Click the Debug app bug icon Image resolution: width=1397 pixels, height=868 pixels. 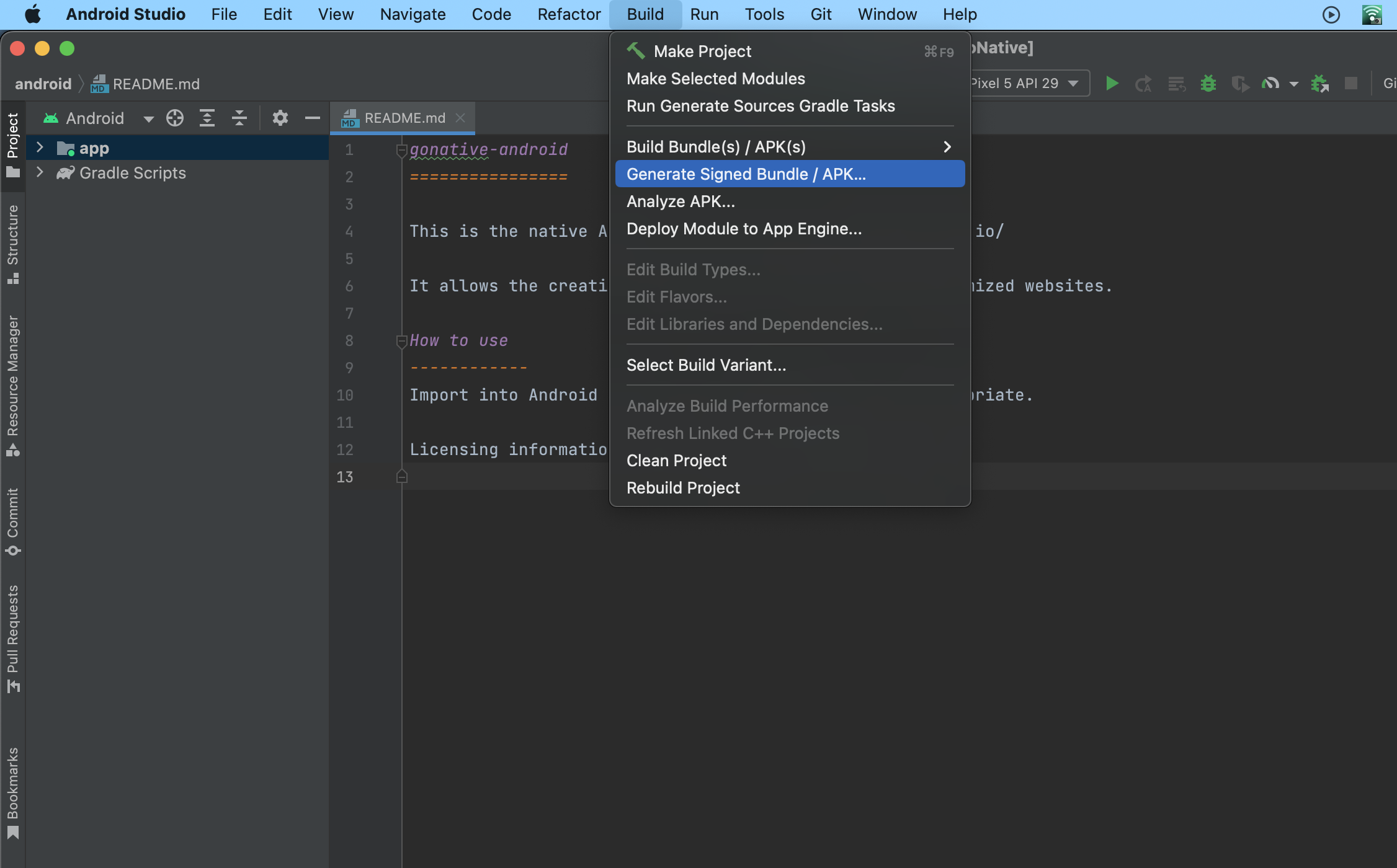1208,83
